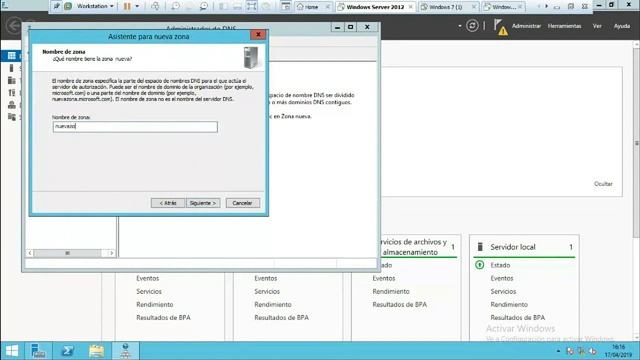Click the network tray icon

(x=581, y=351)
